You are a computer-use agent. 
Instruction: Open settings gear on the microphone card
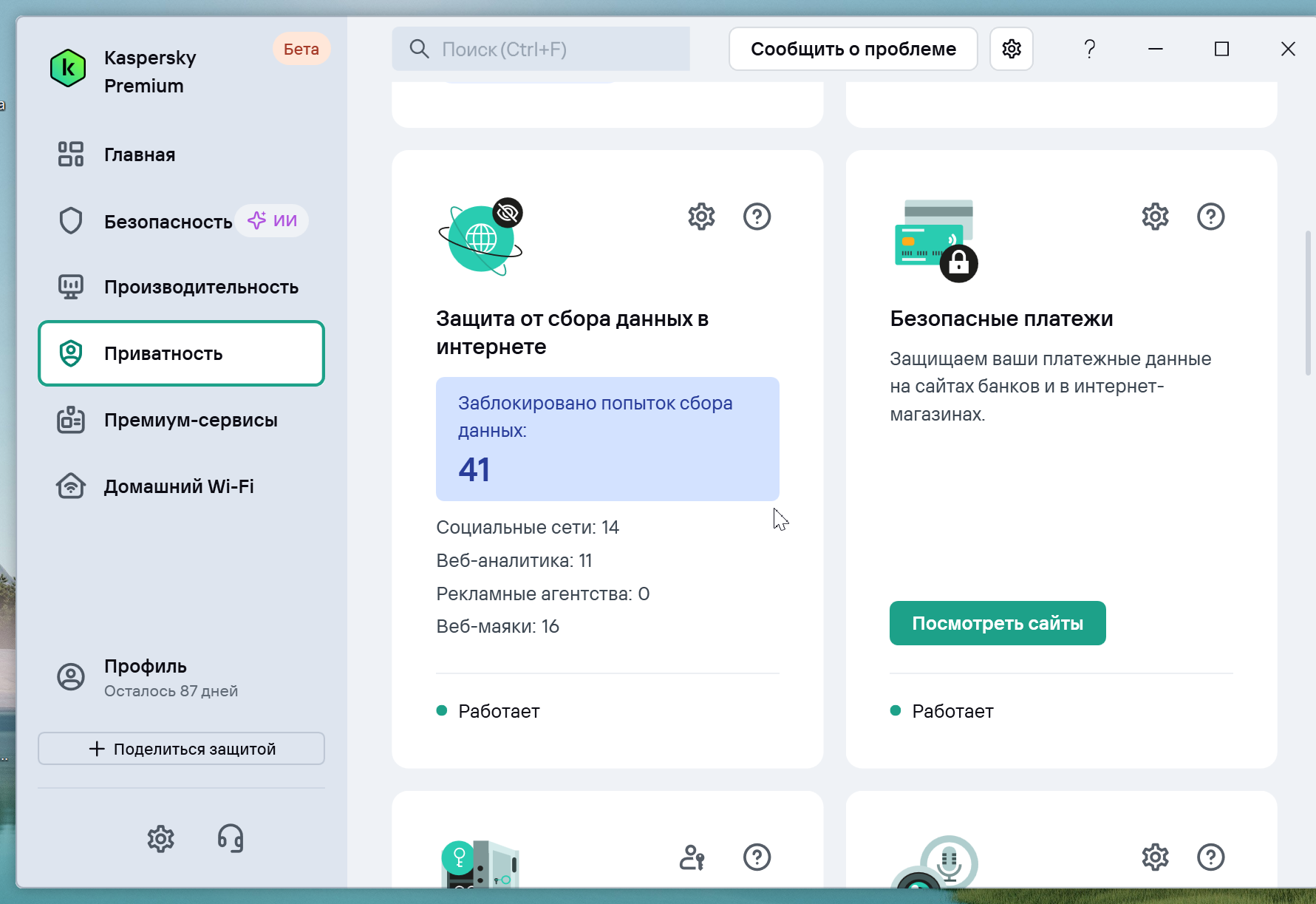coord(1155,857)
